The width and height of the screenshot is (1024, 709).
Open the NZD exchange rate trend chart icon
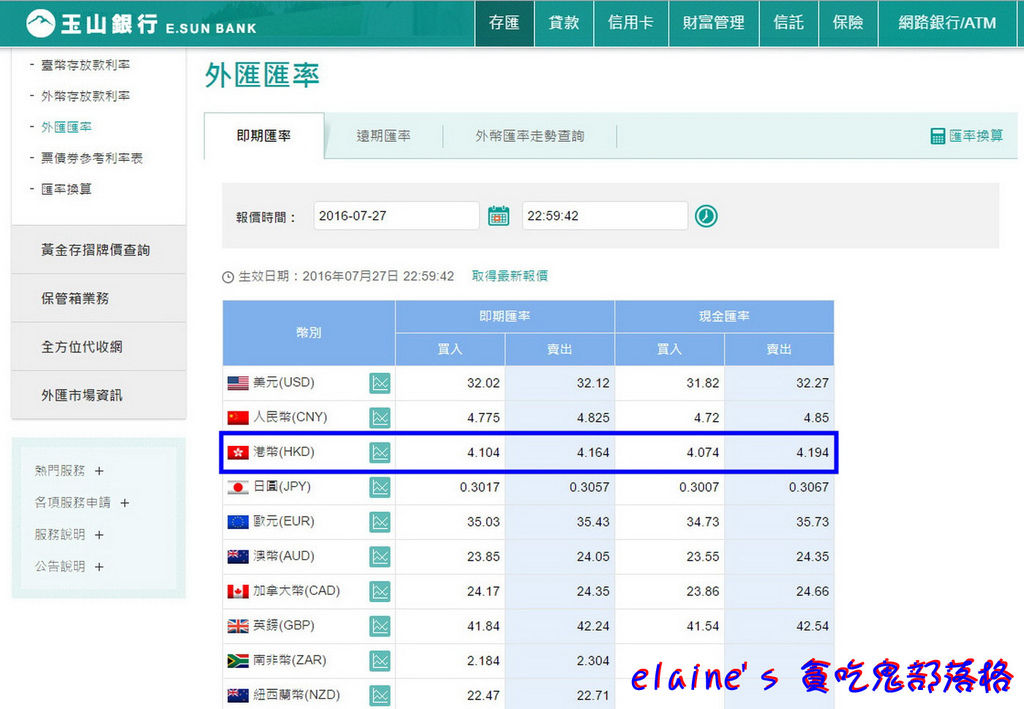coord(379,695)
